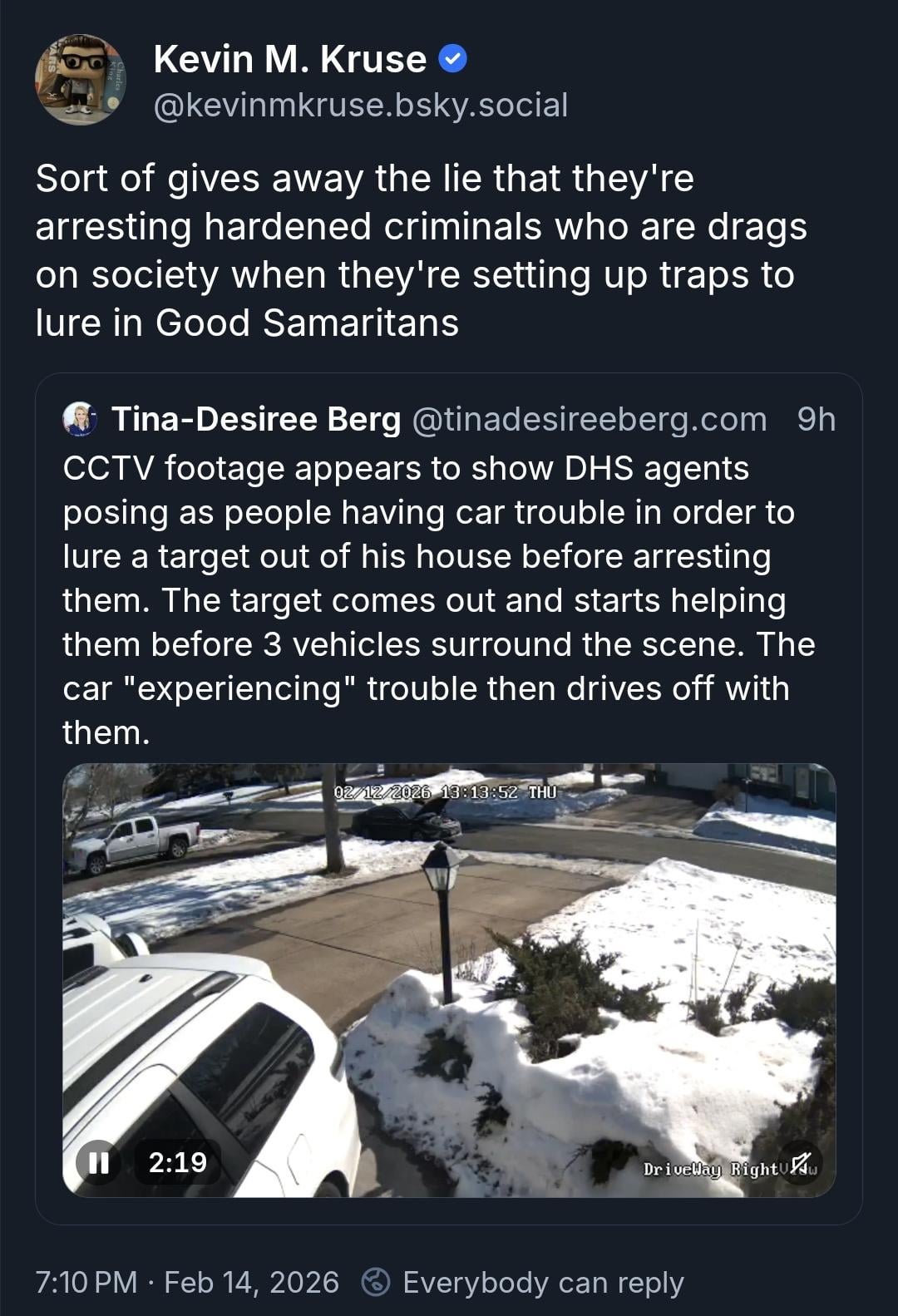Toggle the video mute speaker icon
Screen dimensions: 898x1316
[800, 1163]
